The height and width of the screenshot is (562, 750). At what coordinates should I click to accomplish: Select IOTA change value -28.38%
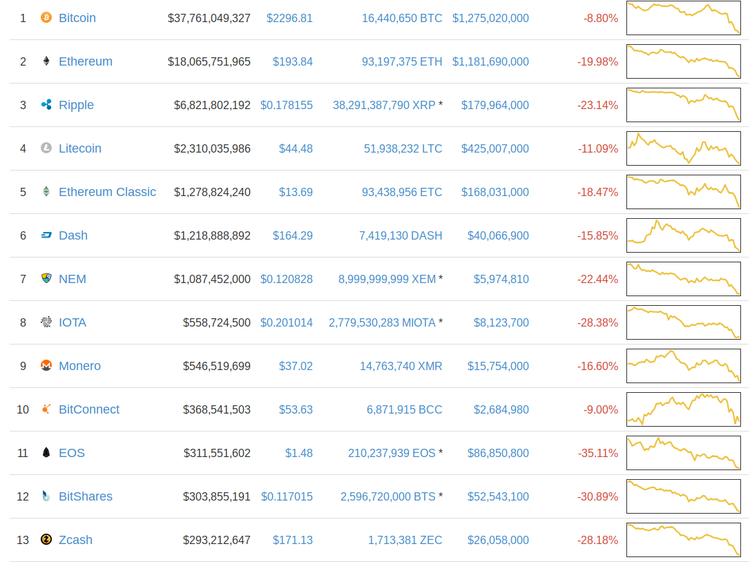[598, 323]
